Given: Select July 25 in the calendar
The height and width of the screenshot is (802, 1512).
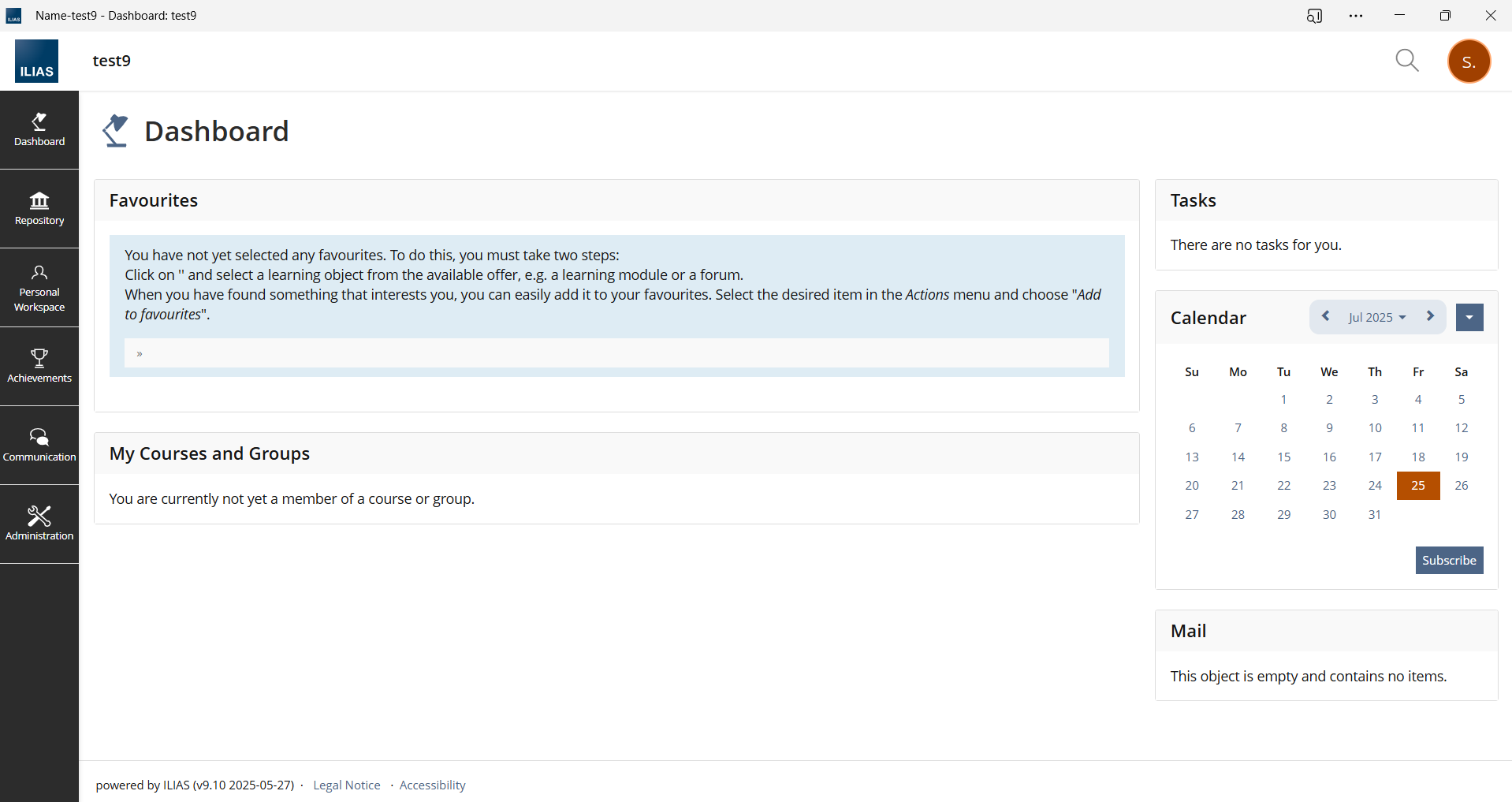Looking at the screenshot, I should (x=1417, y=486).
